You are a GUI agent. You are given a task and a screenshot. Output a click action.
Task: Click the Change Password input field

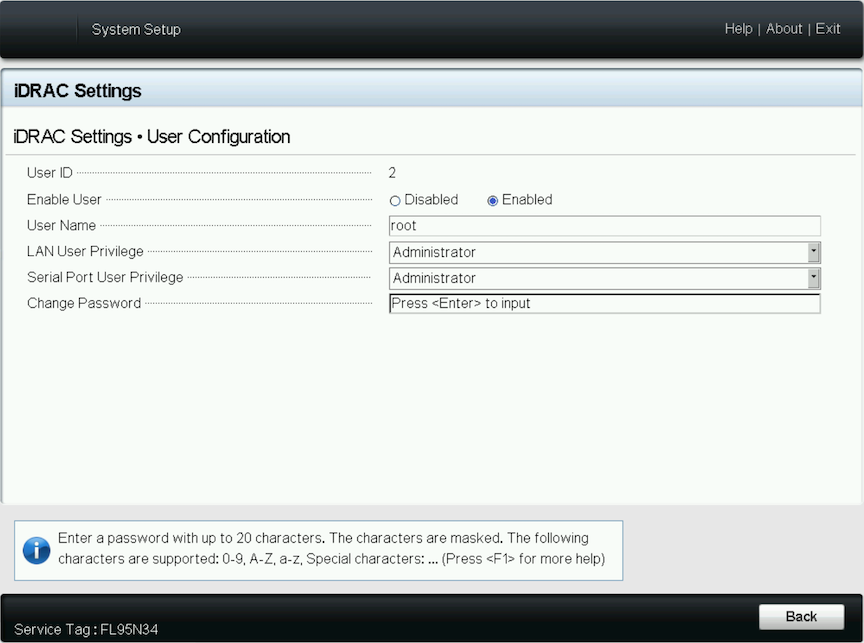coord(604,304)
